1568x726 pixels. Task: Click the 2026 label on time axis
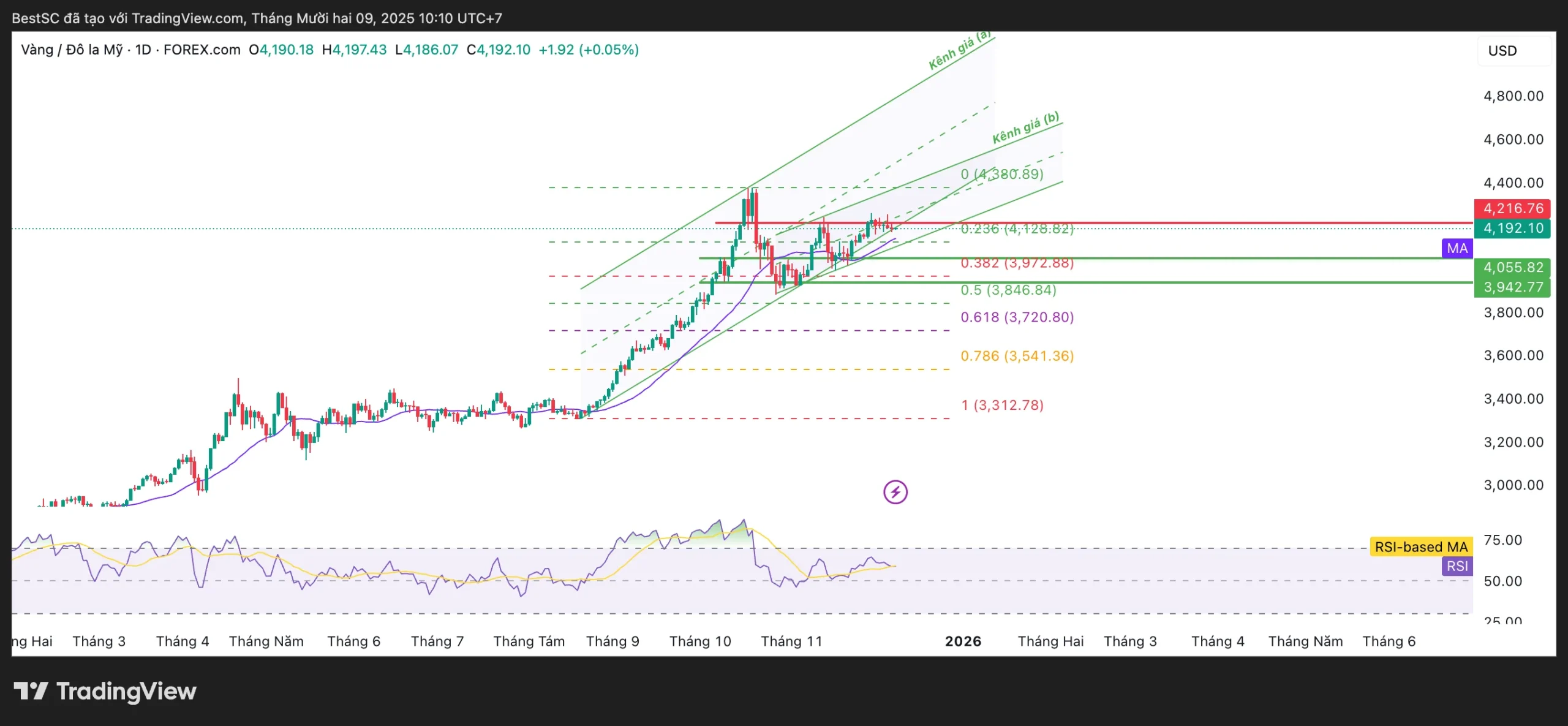[963, 641]
